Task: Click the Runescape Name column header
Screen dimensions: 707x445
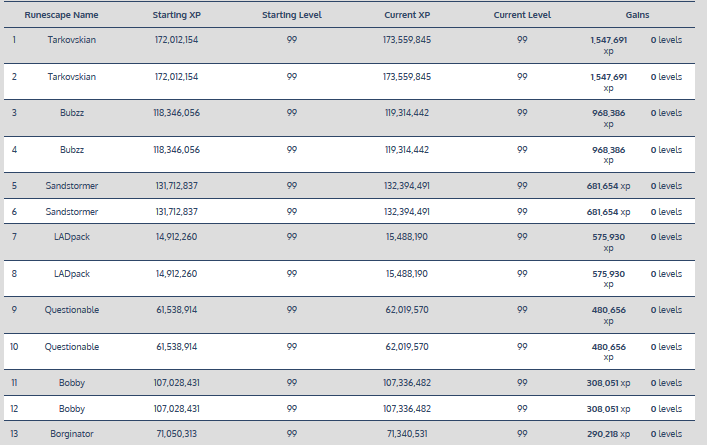Action: coord(61,17)
